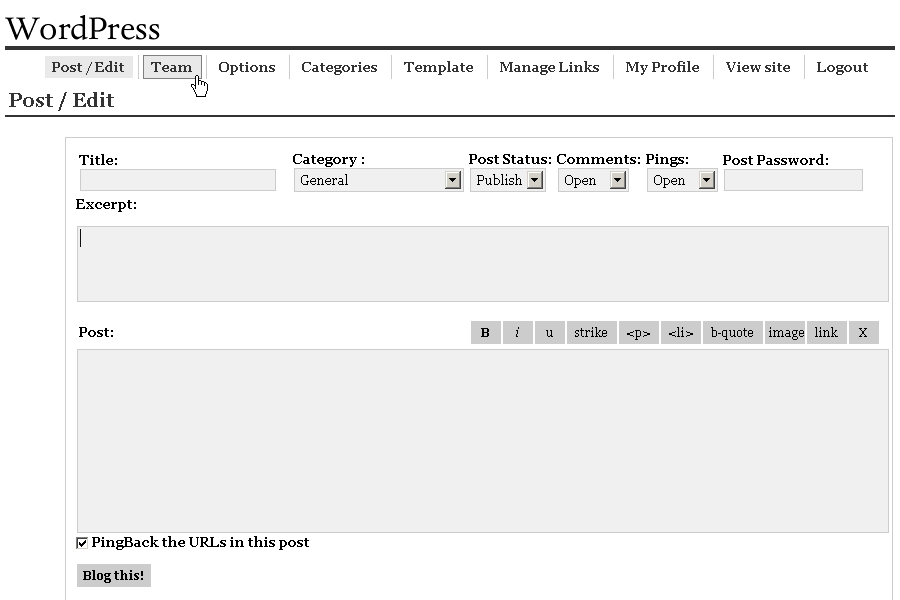Insert an image using the image button

click(785, 333)
